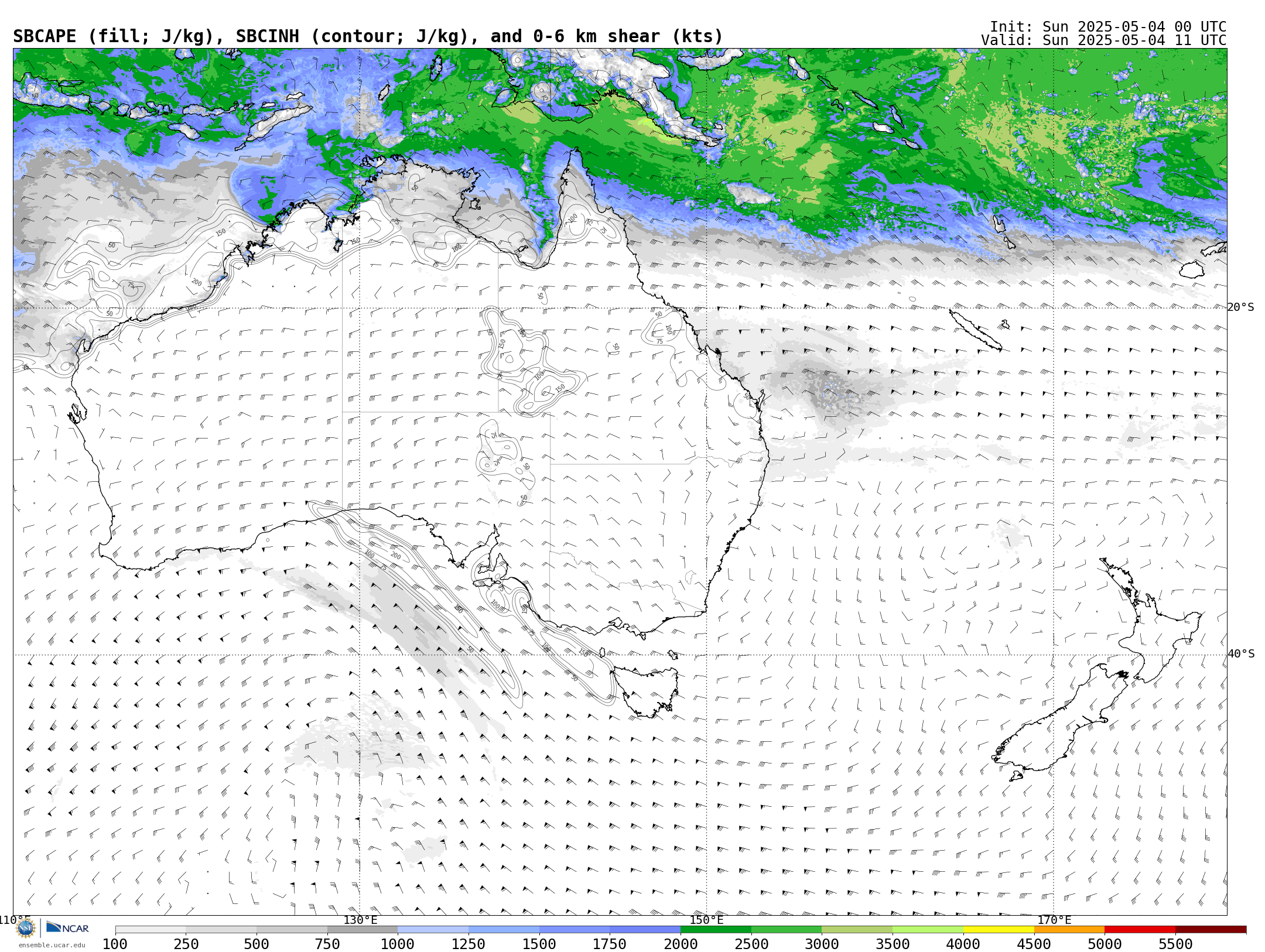
Task: Click the 170°E longitude label
Action: pos(1054,920)
